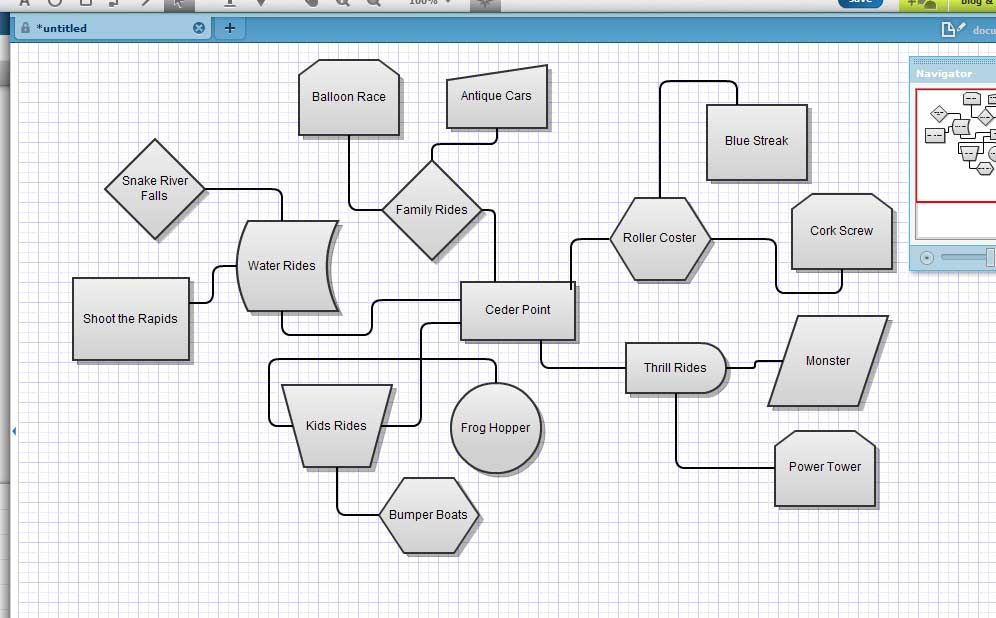The height and width of the screenshot is (618, 996).
Task: Select the Family Rides diamond
Action: click(432, 210)
